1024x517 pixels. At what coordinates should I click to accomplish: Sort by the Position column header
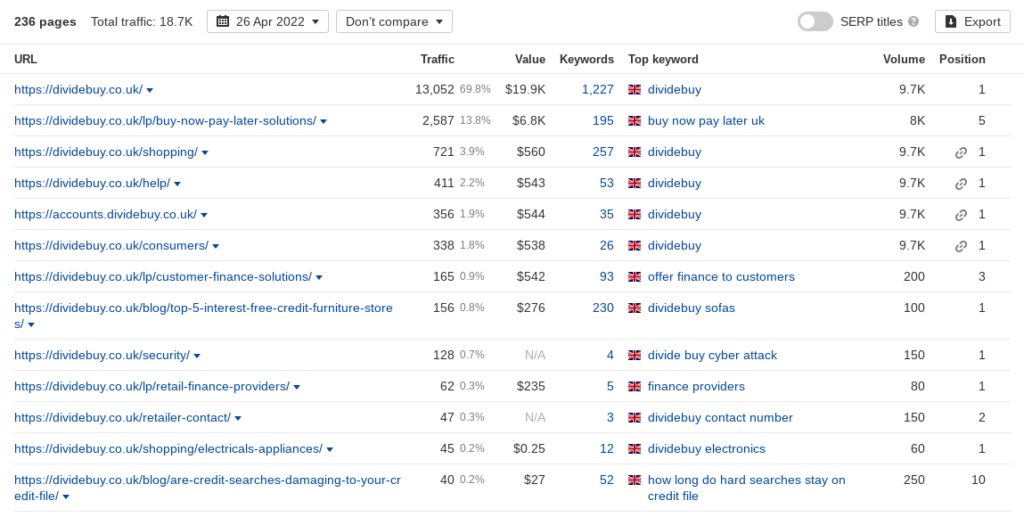[x=962, y=59]
